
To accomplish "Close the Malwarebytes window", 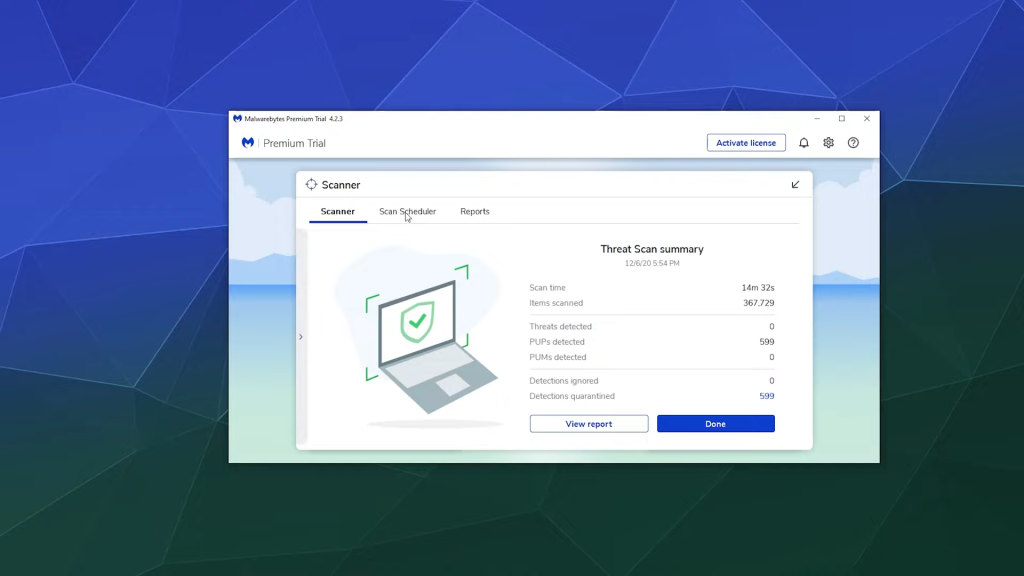I will (867, 119).
